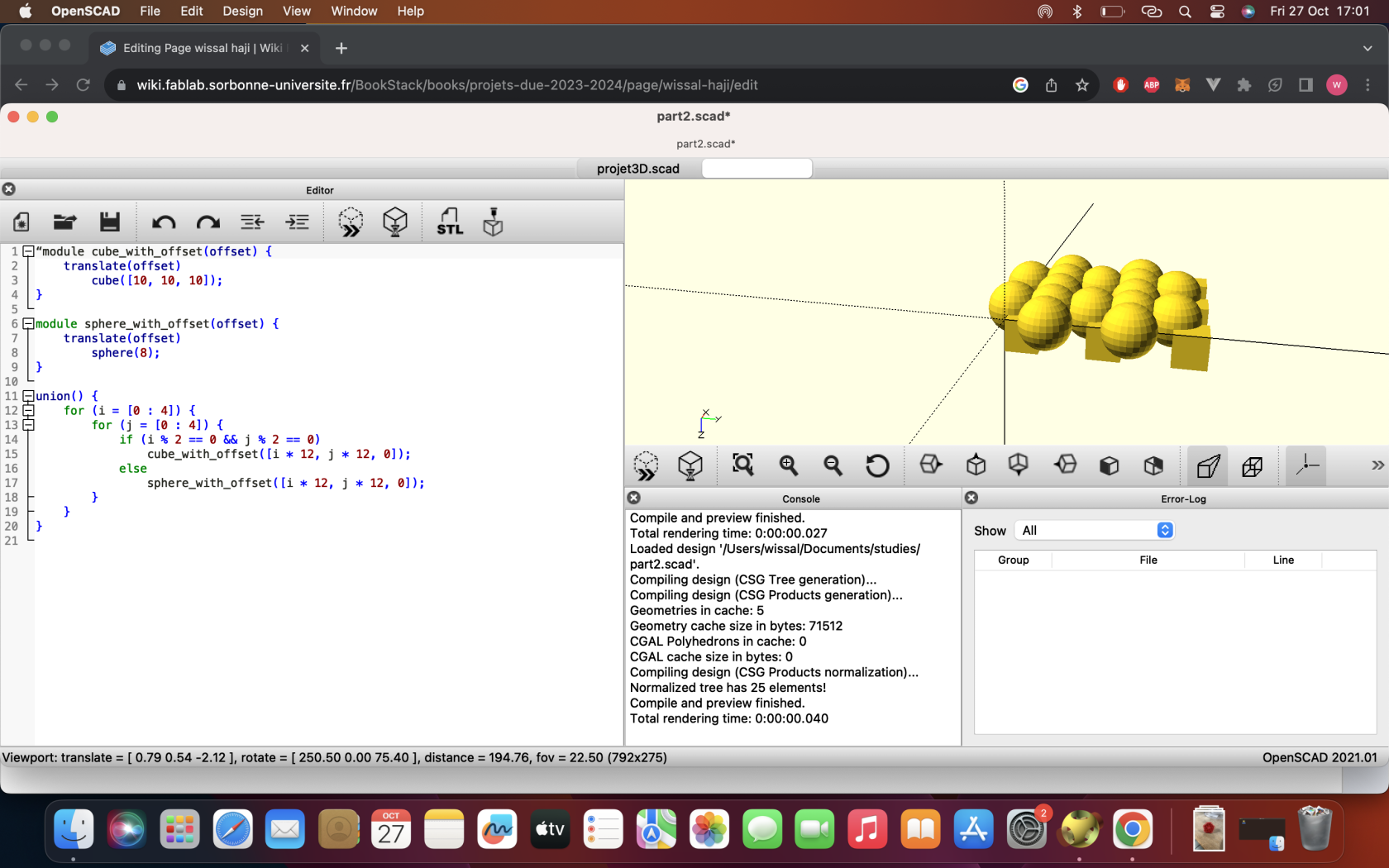Open the Chrome extensions puzzle icon
Screen dimensions: 1389x868
1243,85
